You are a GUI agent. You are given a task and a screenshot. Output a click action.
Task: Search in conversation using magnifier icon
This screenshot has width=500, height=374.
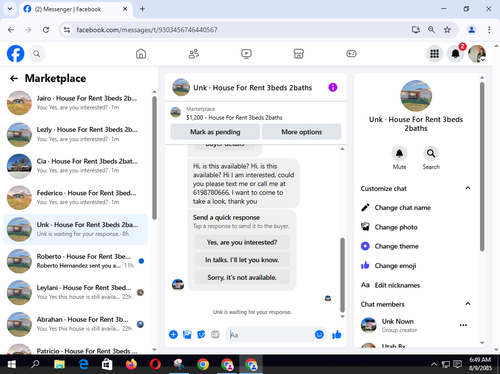point(431,153)
